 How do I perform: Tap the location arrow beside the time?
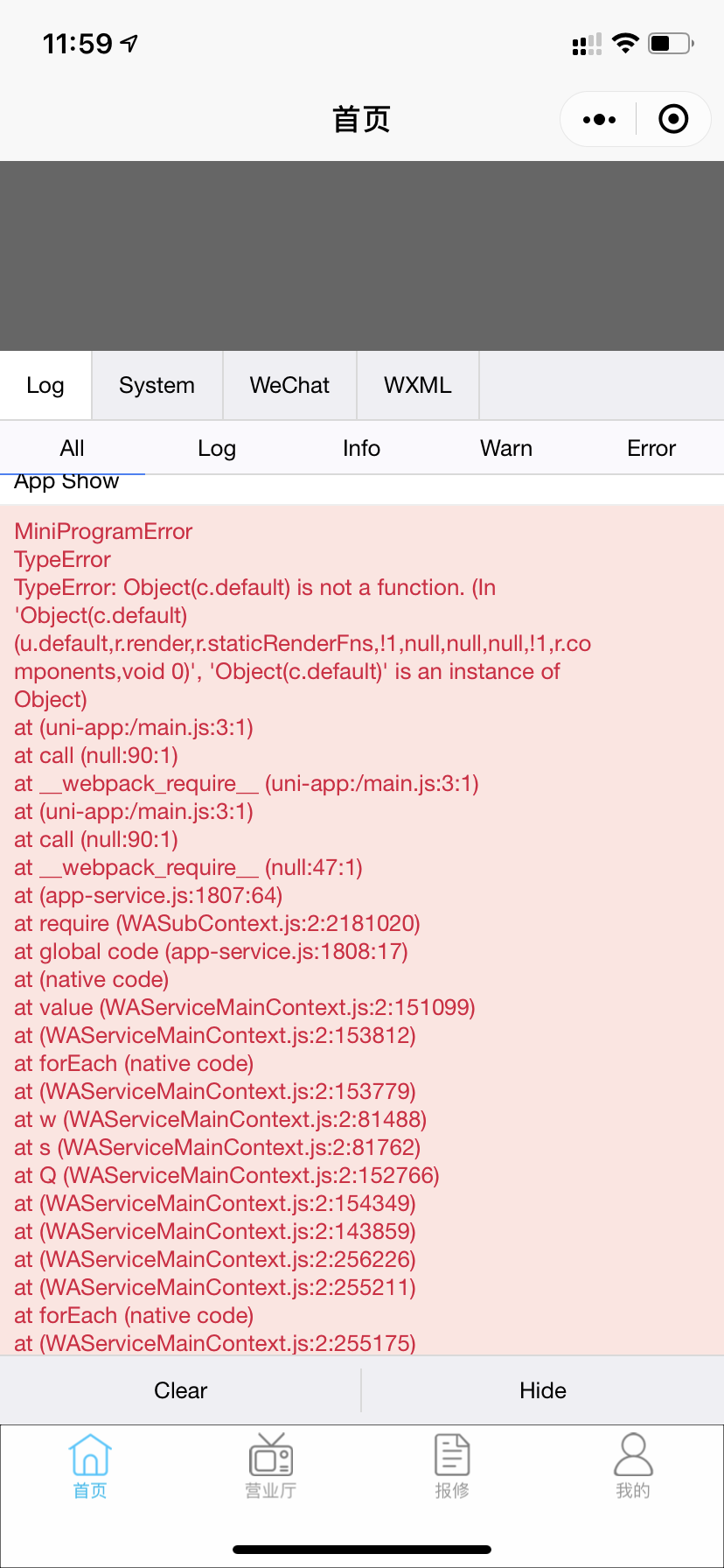[x=129, y=43]
